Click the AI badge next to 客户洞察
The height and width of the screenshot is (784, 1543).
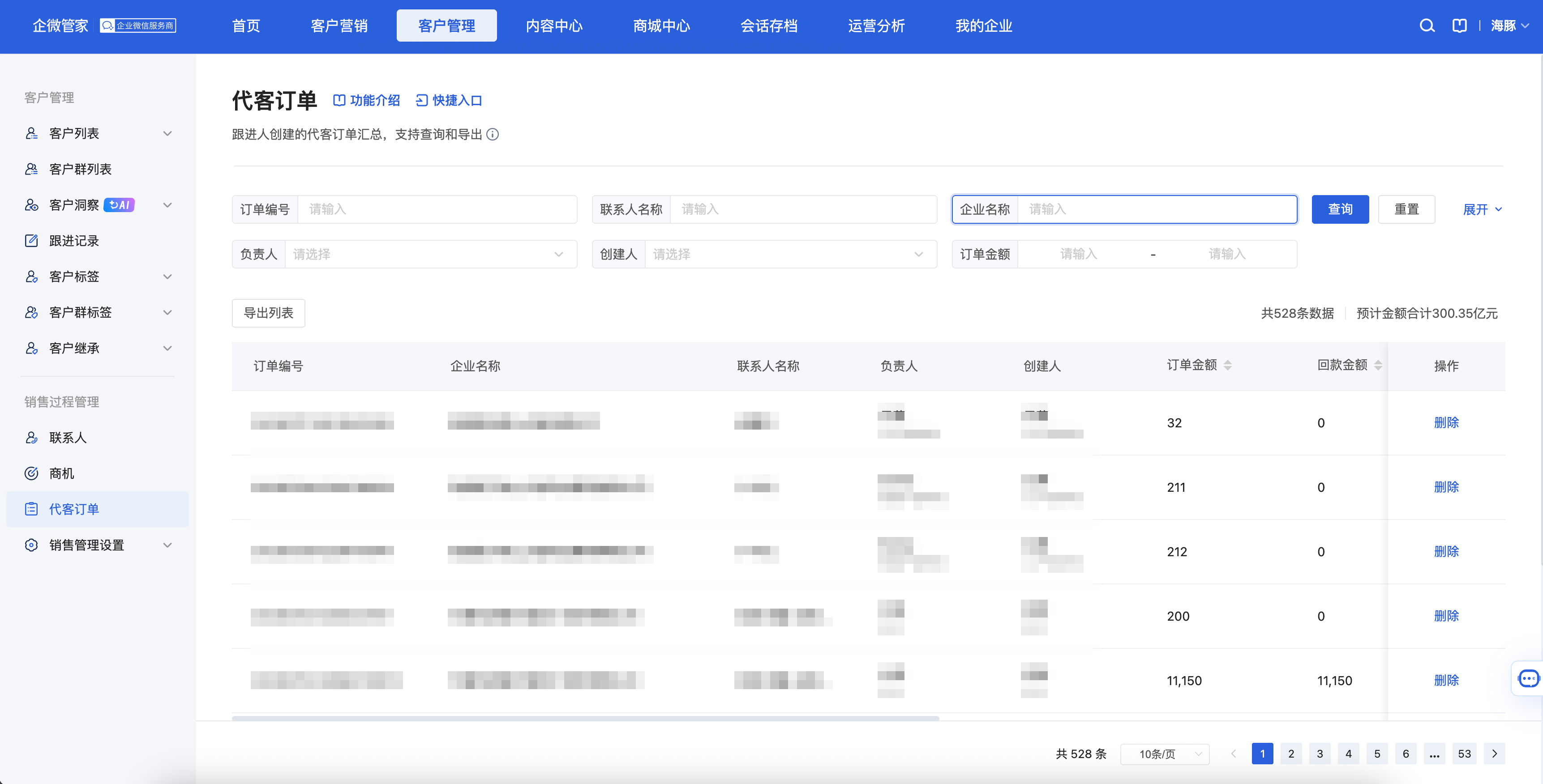click(119, 205)
